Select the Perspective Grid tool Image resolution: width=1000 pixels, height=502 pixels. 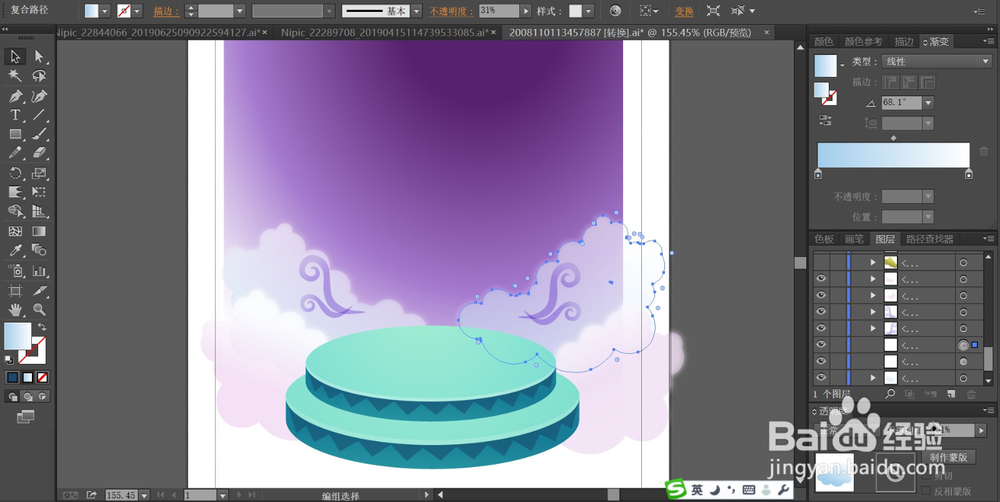click(39, 211)
